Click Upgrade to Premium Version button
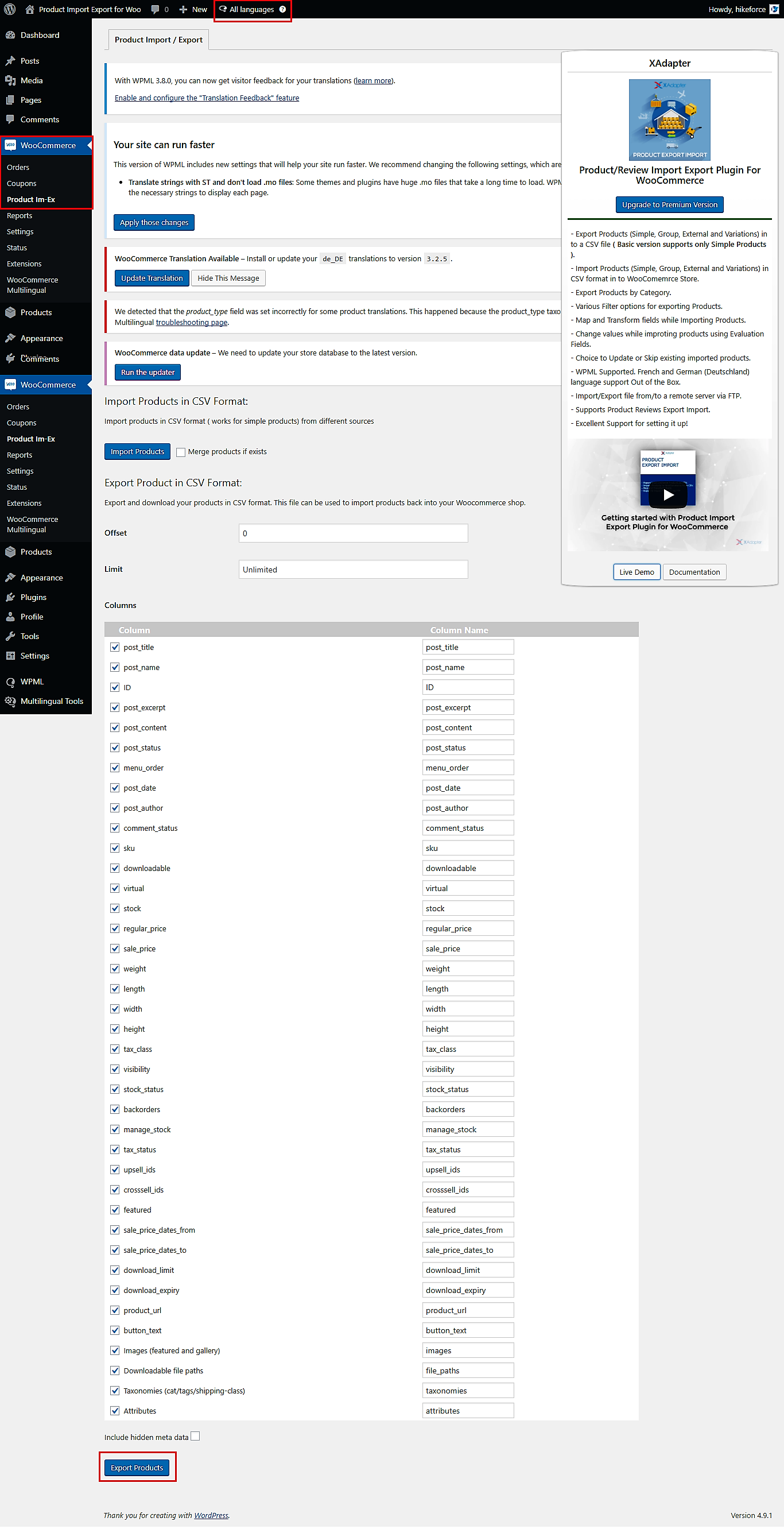784x1537 pixels. [x=669, y=204]
